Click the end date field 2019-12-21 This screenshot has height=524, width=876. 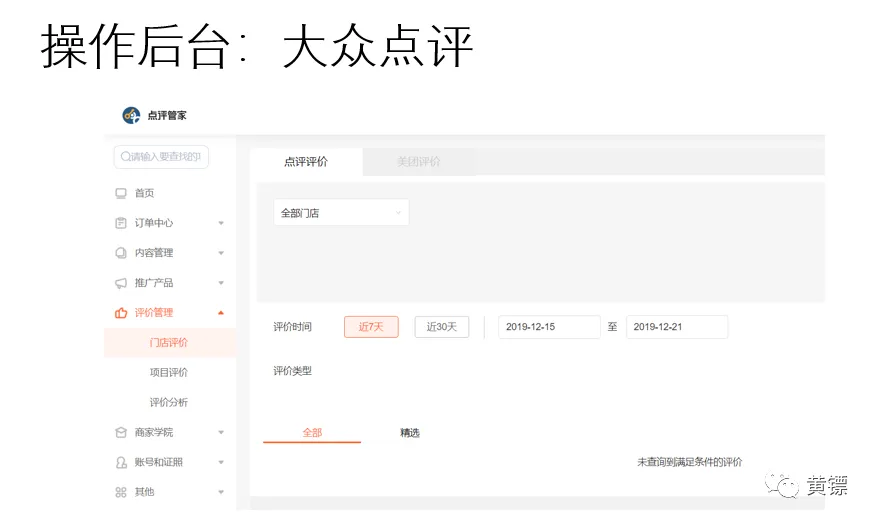coord(677,327)
